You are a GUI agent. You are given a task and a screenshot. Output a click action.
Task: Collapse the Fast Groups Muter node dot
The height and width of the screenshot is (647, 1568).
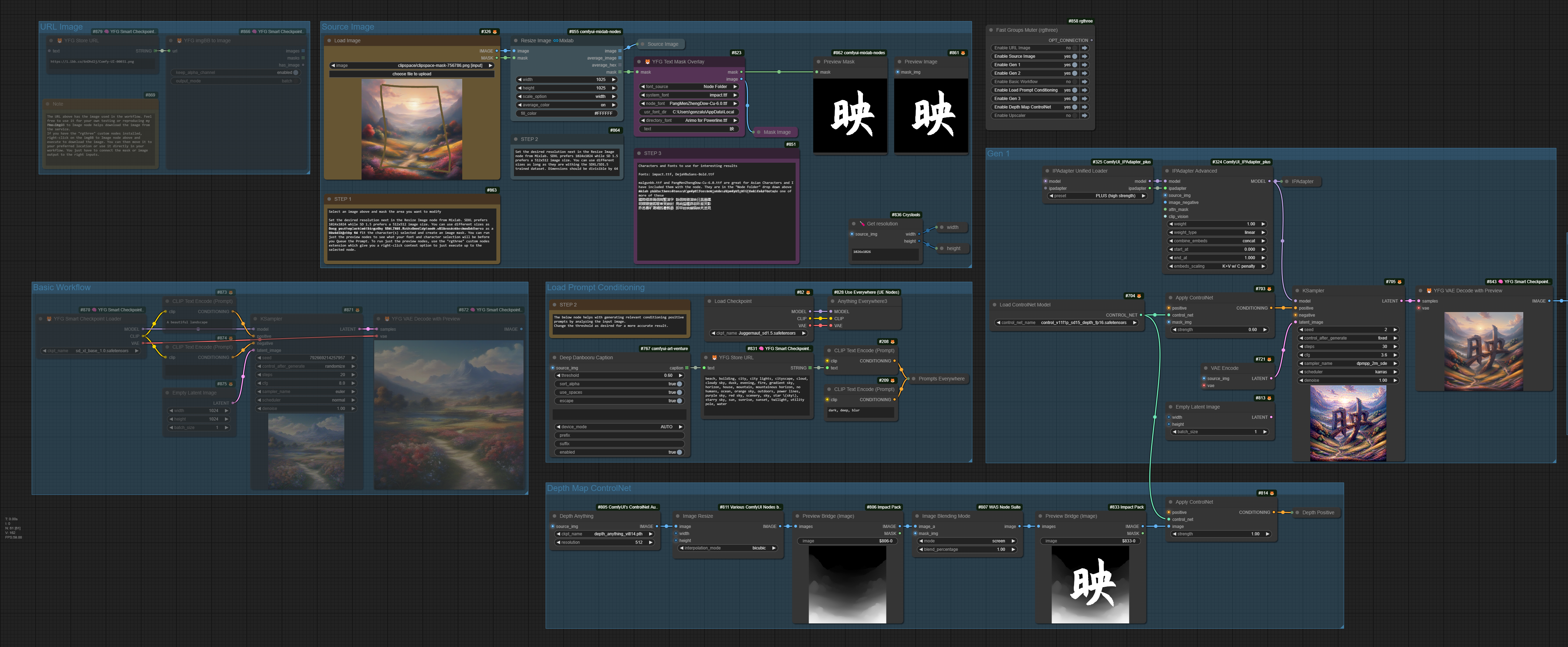992,30
